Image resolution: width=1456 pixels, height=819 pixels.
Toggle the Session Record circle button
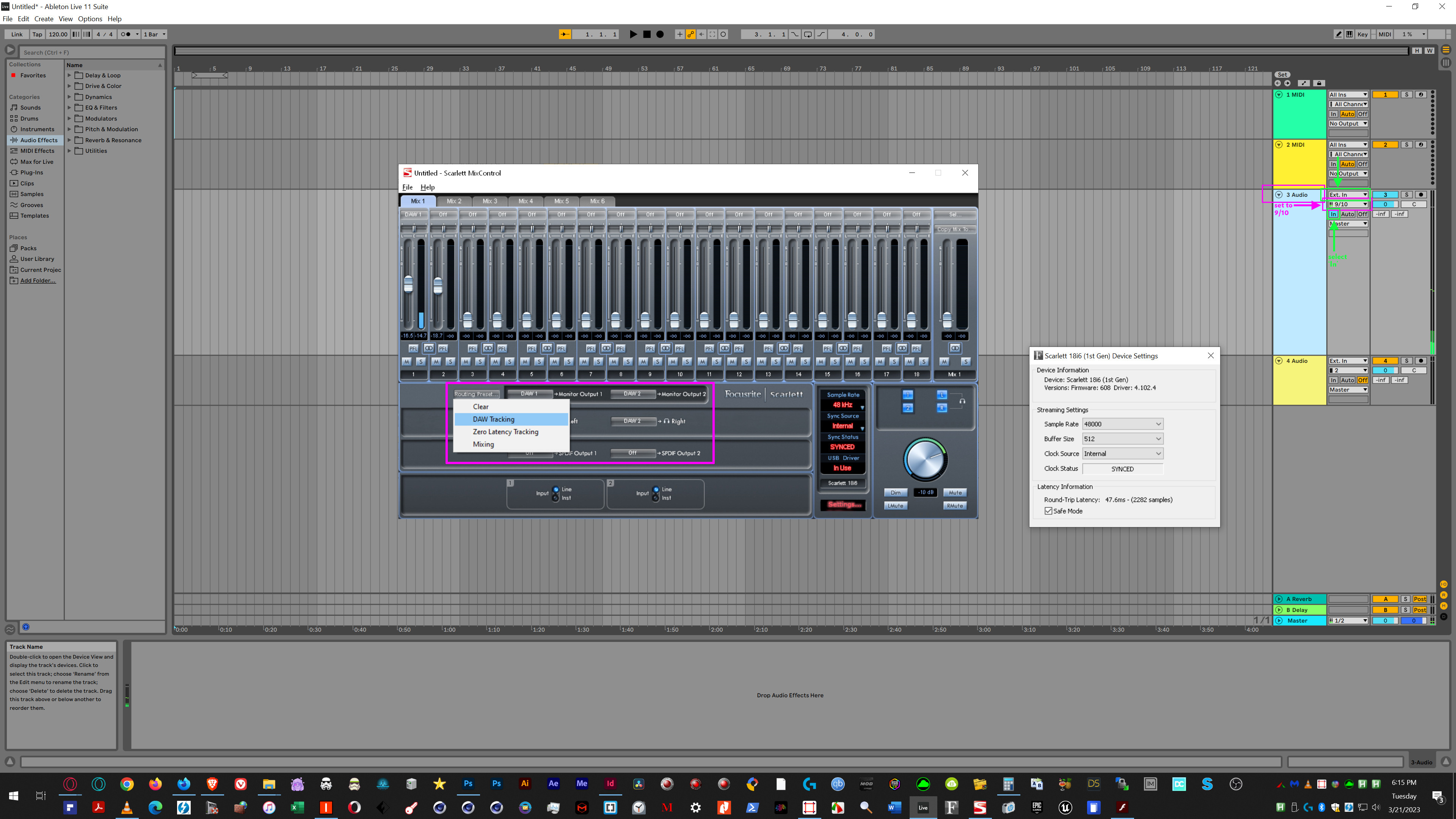click(723, 35)
